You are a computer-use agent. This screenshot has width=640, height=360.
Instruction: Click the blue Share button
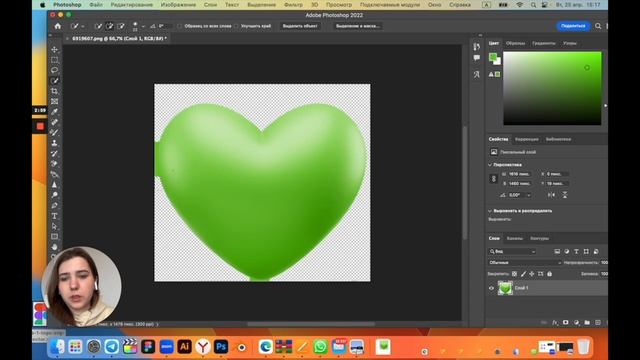573,26
